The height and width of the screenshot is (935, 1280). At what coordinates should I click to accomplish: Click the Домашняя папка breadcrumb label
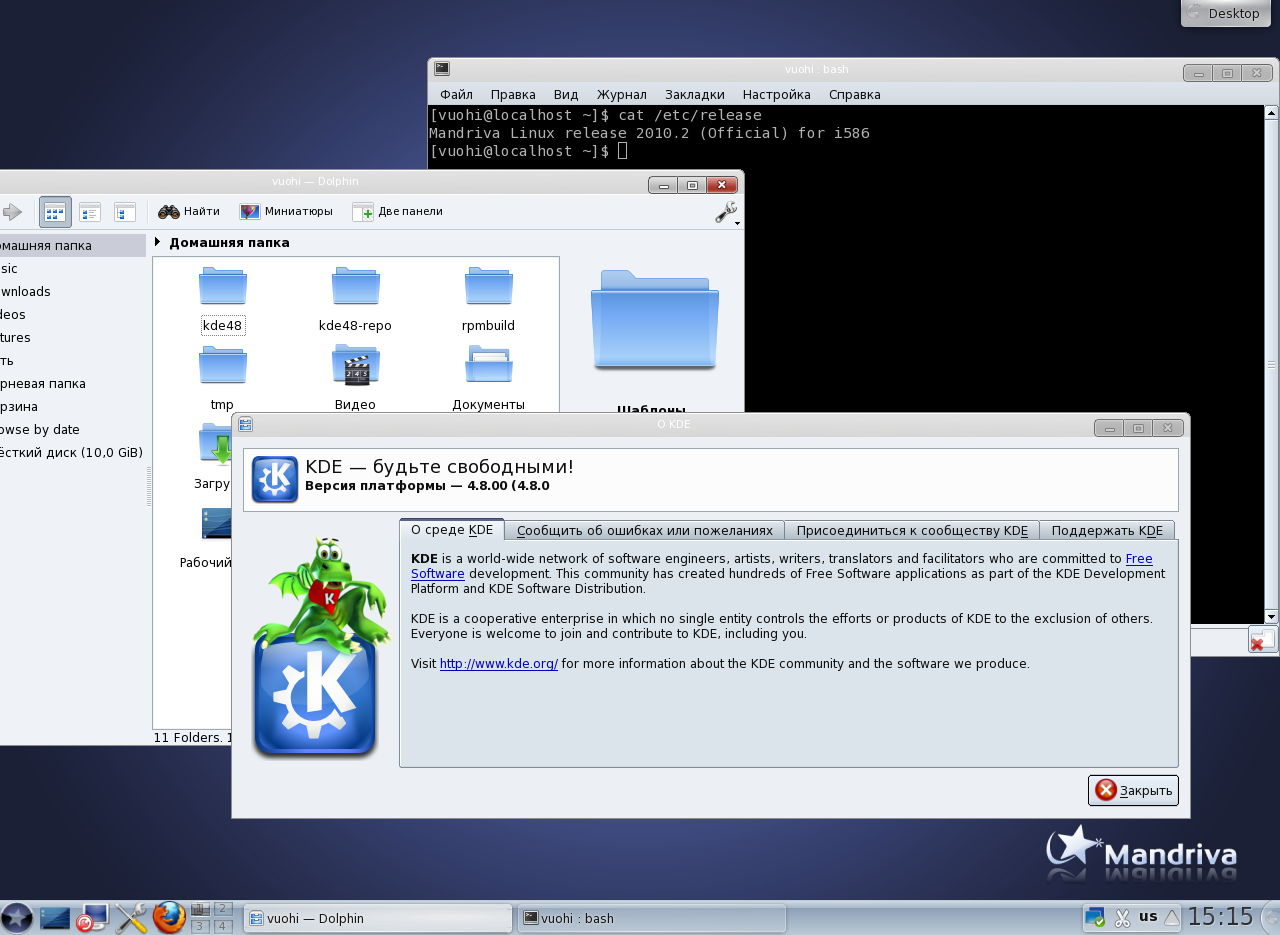coord(229,242)
